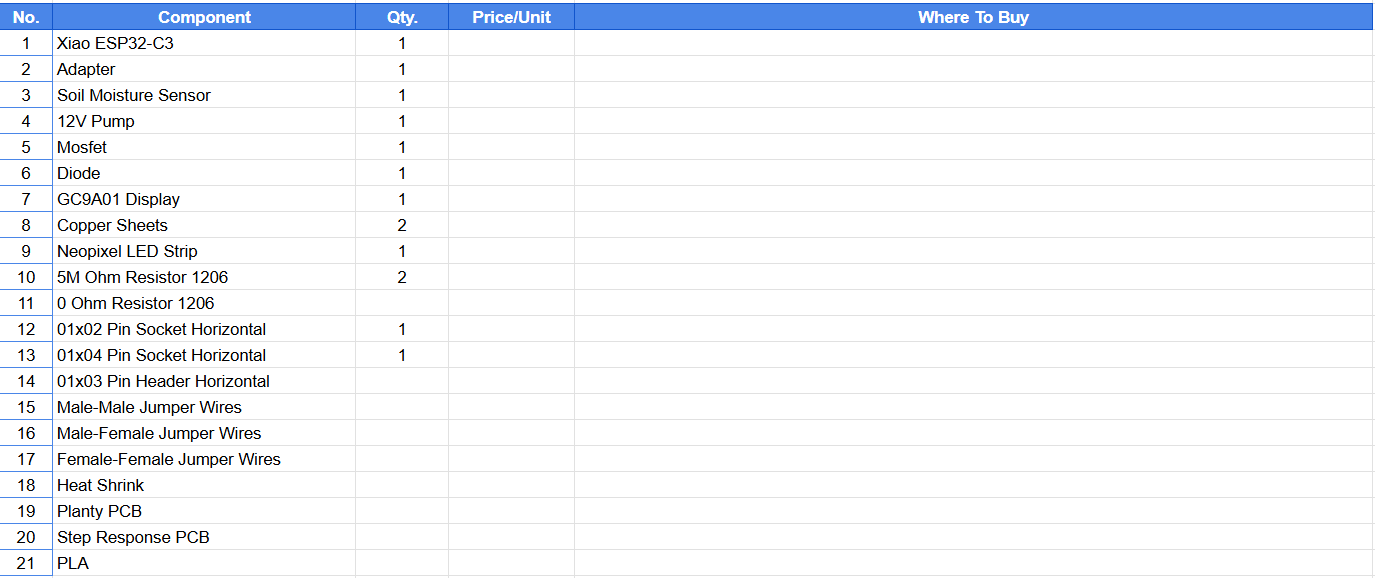This screenshot has width=1375, height=578.
Task: Select the Price/Unit cell for Diode
Action: pyautogui.click(x=511, y=173)
